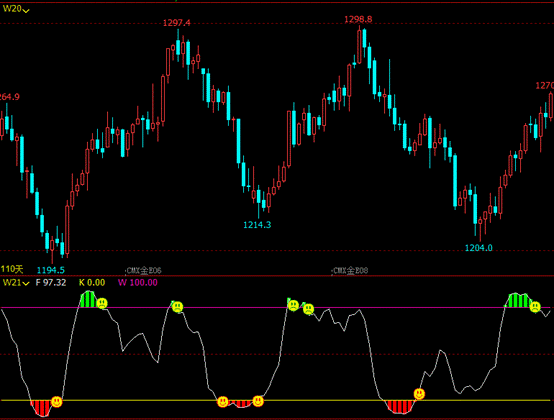Click the magenta W 100.00 label

(x=138, y=283)
